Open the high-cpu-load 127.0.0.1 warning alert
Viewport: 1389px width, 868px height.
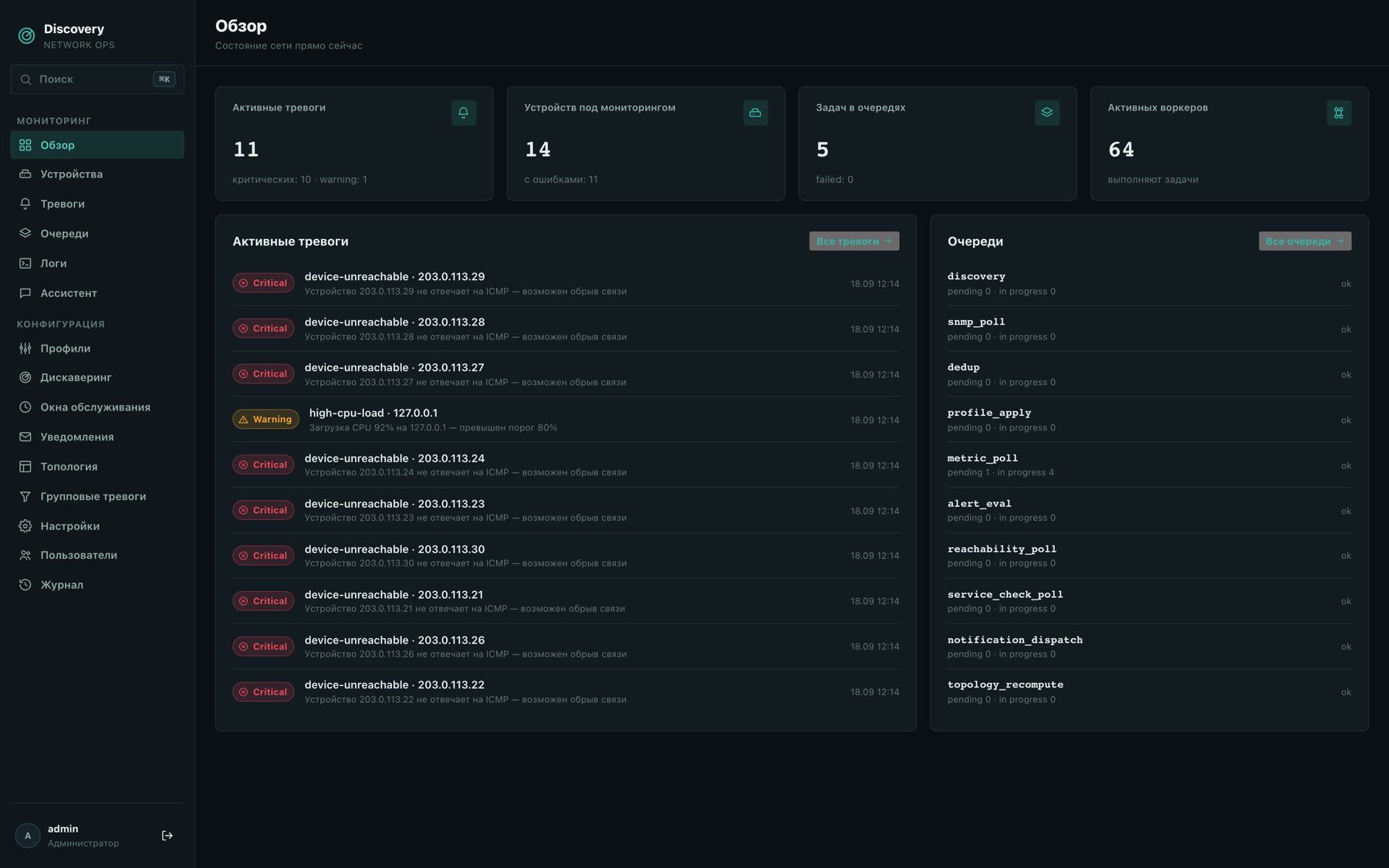point(566,420)
